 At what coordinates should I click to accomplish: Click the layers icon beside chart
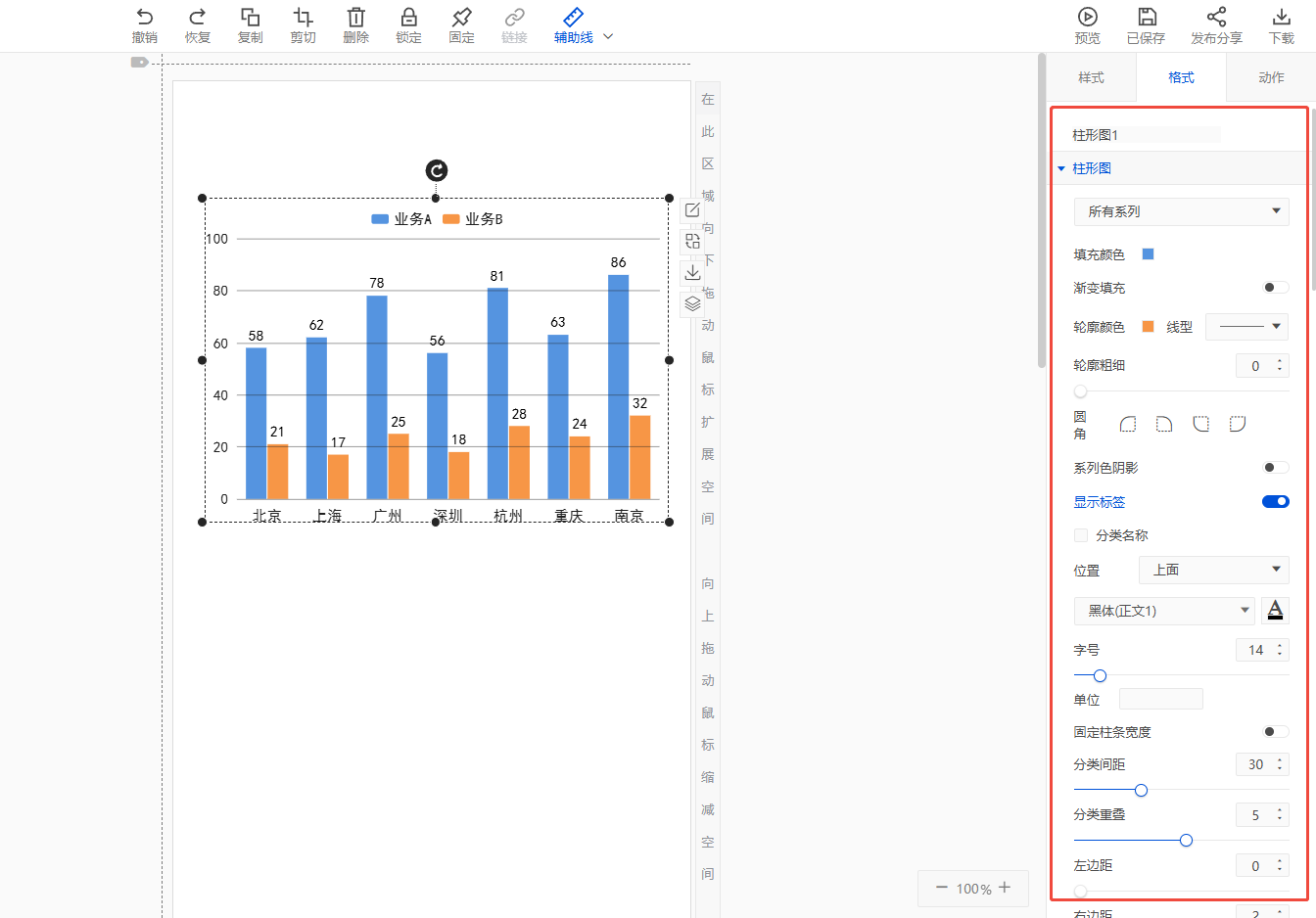pyautogui.click(x=692, y=303)
